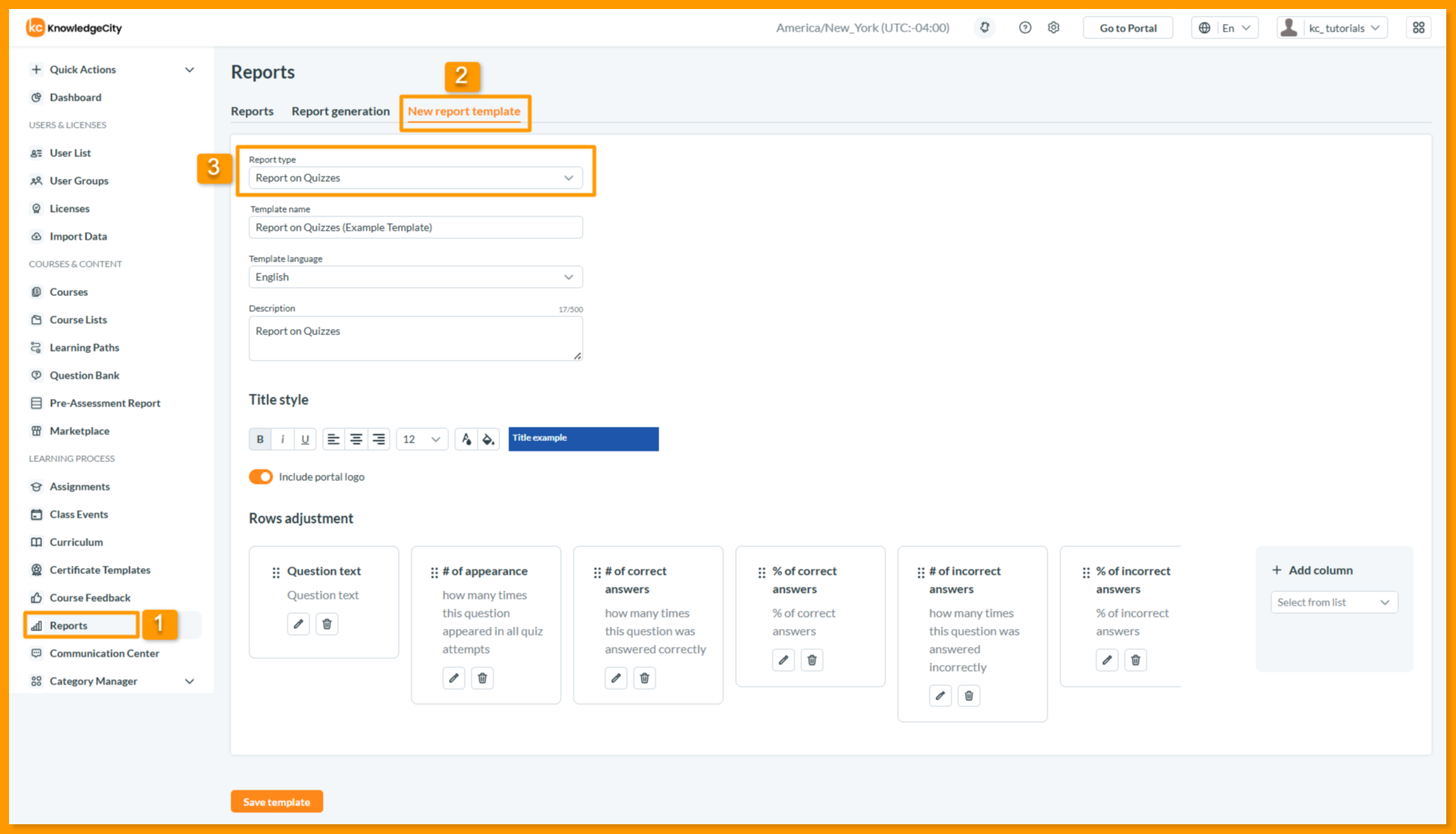1456x834 pixels.
Task: Delete the % of incorrect answers column
Action: pos(1135,660)
